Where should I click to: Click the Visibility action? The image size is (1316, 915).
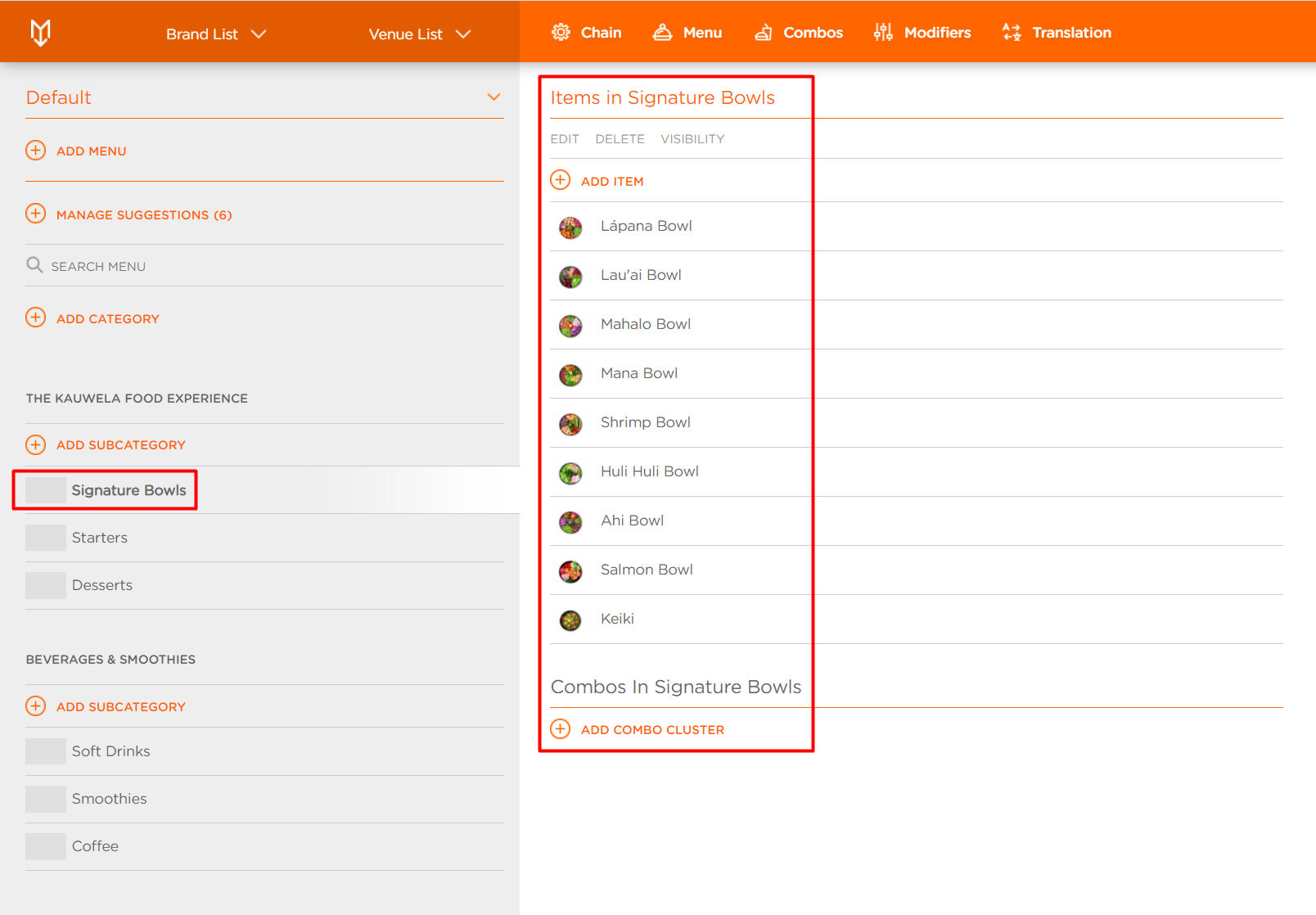[692, 139]
